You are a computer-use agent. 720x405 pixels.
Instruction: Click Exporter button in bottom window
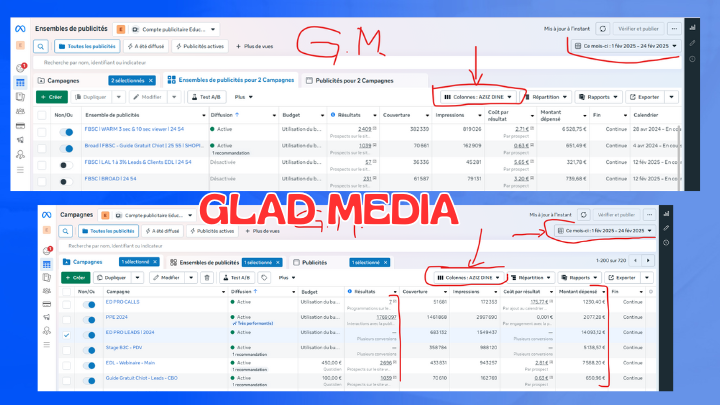click(x=622, y=278)
